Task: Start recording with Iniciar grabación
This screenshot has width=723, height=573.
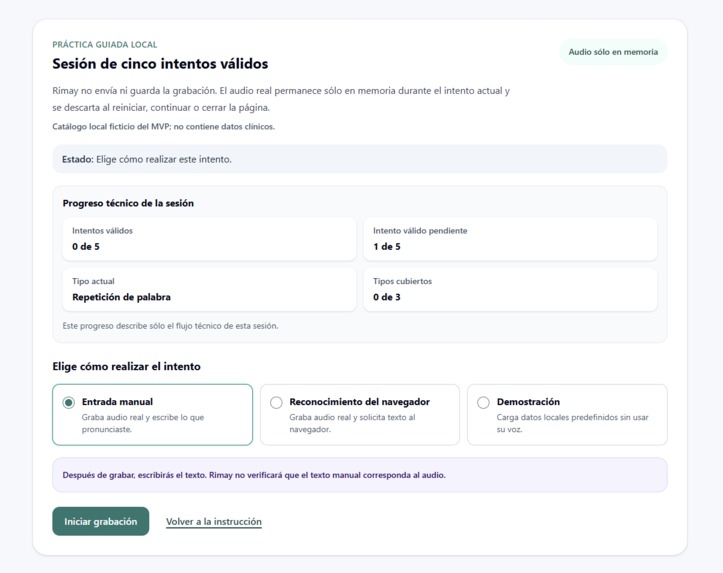Action: pyautogui.click(x=101, y=521)
